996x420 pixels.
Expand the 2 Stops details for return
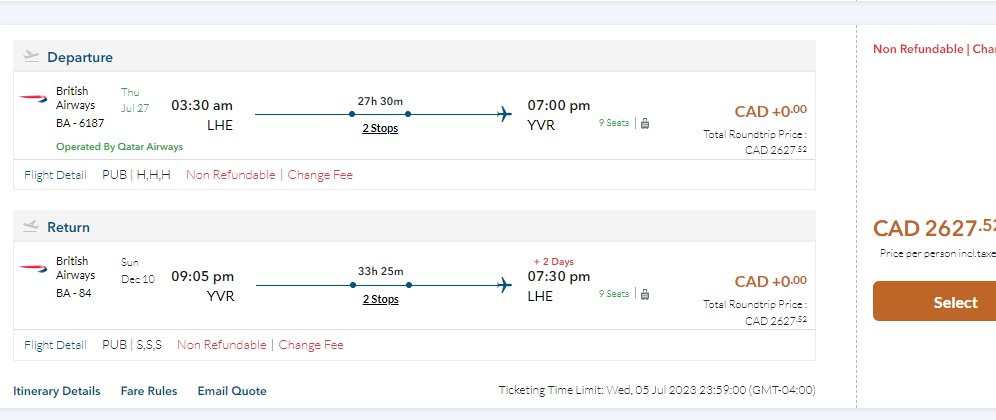380,299
